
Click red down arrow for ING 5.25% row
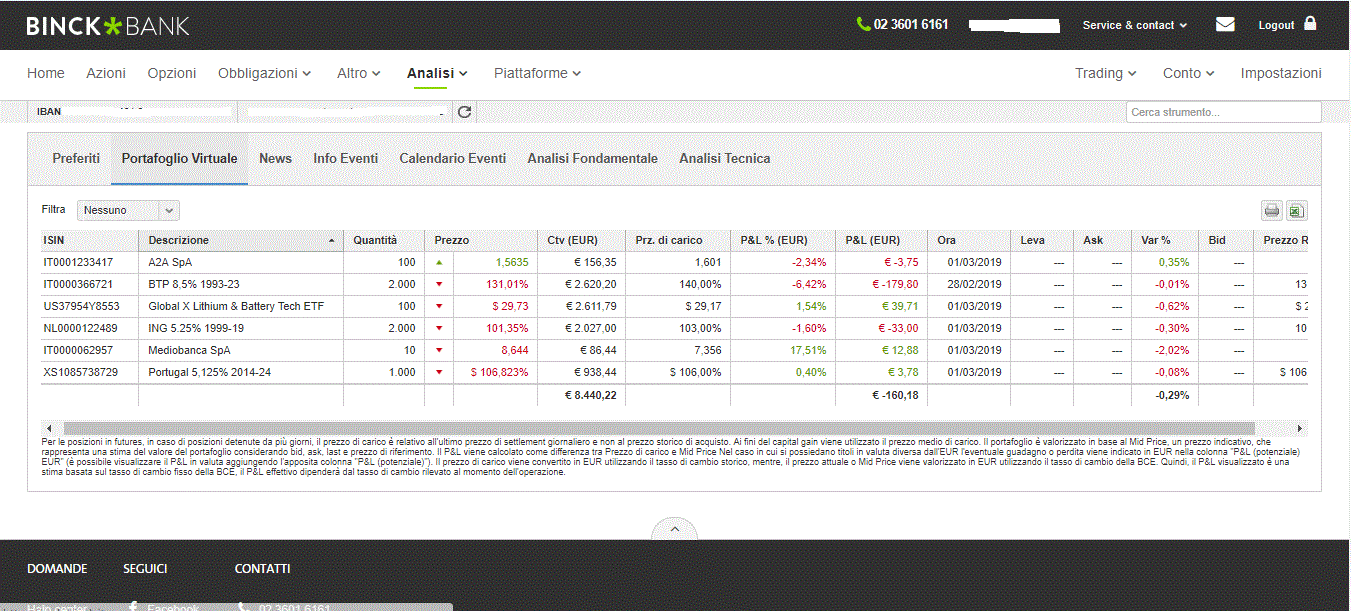438,328
